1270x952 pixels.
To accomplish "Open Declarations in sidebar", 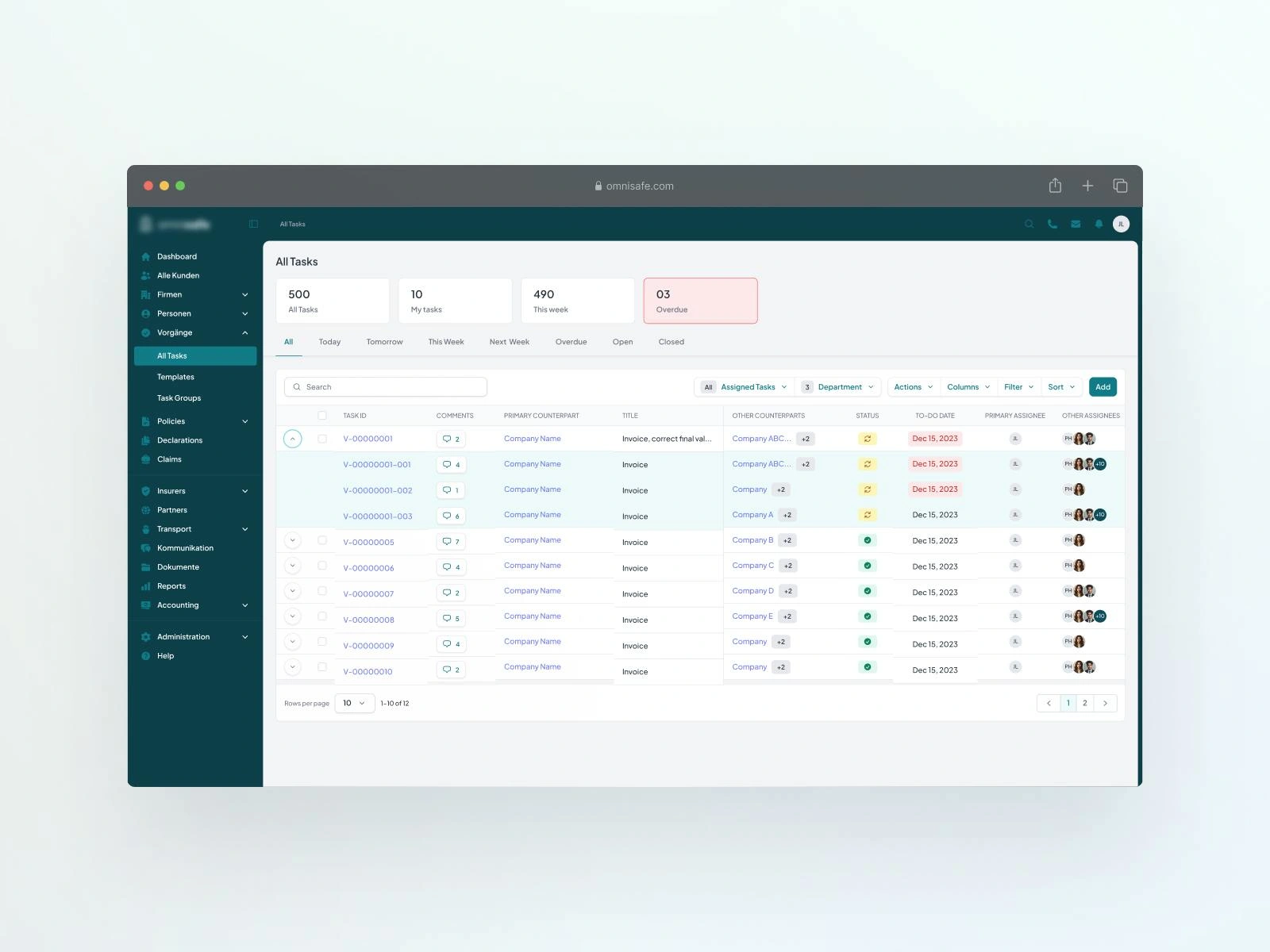I will pos(179,440).
